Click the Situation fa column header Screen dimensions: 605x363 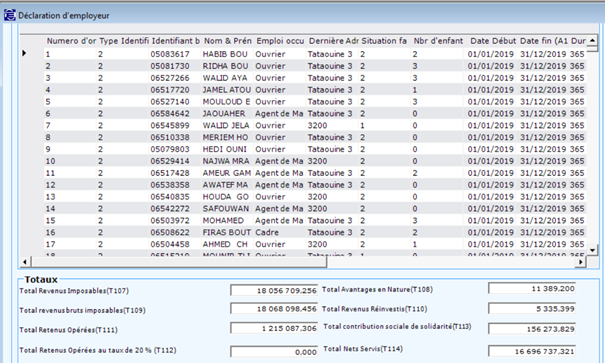tap(384, 41)
